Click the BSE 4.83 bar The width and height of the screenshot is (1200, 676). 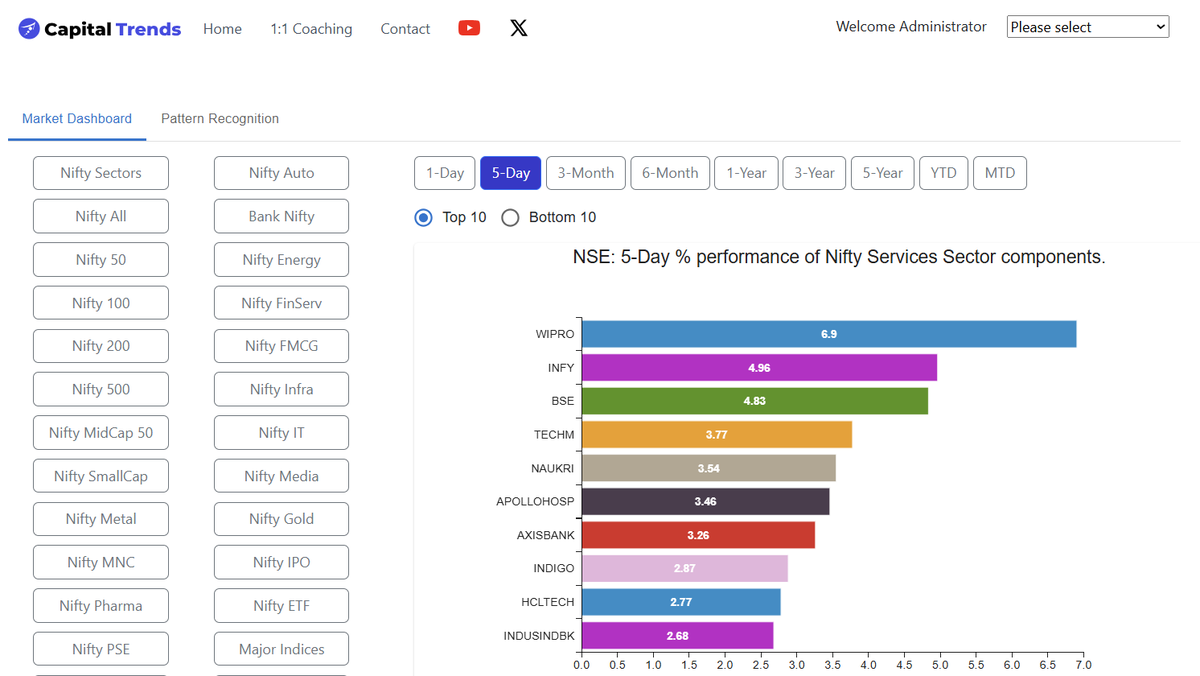point(755,401)
